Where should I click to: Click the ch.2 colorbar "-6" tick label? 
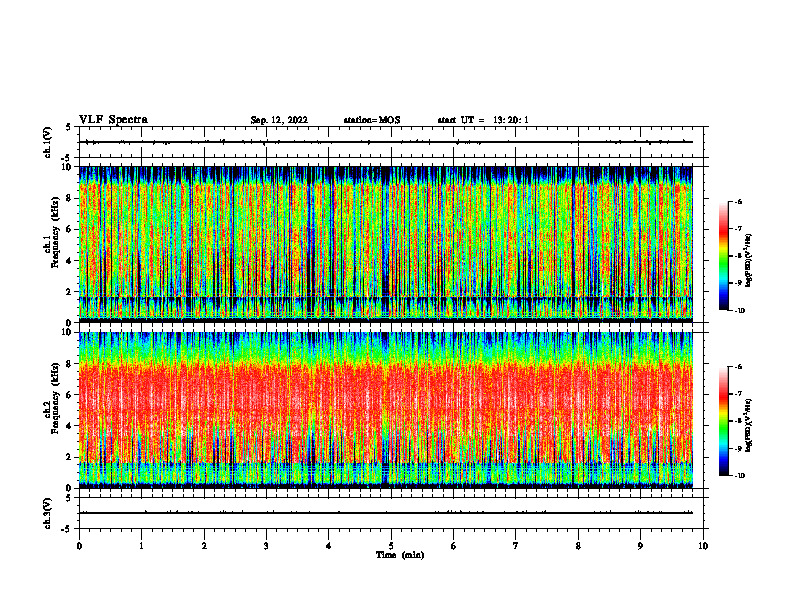738,367
